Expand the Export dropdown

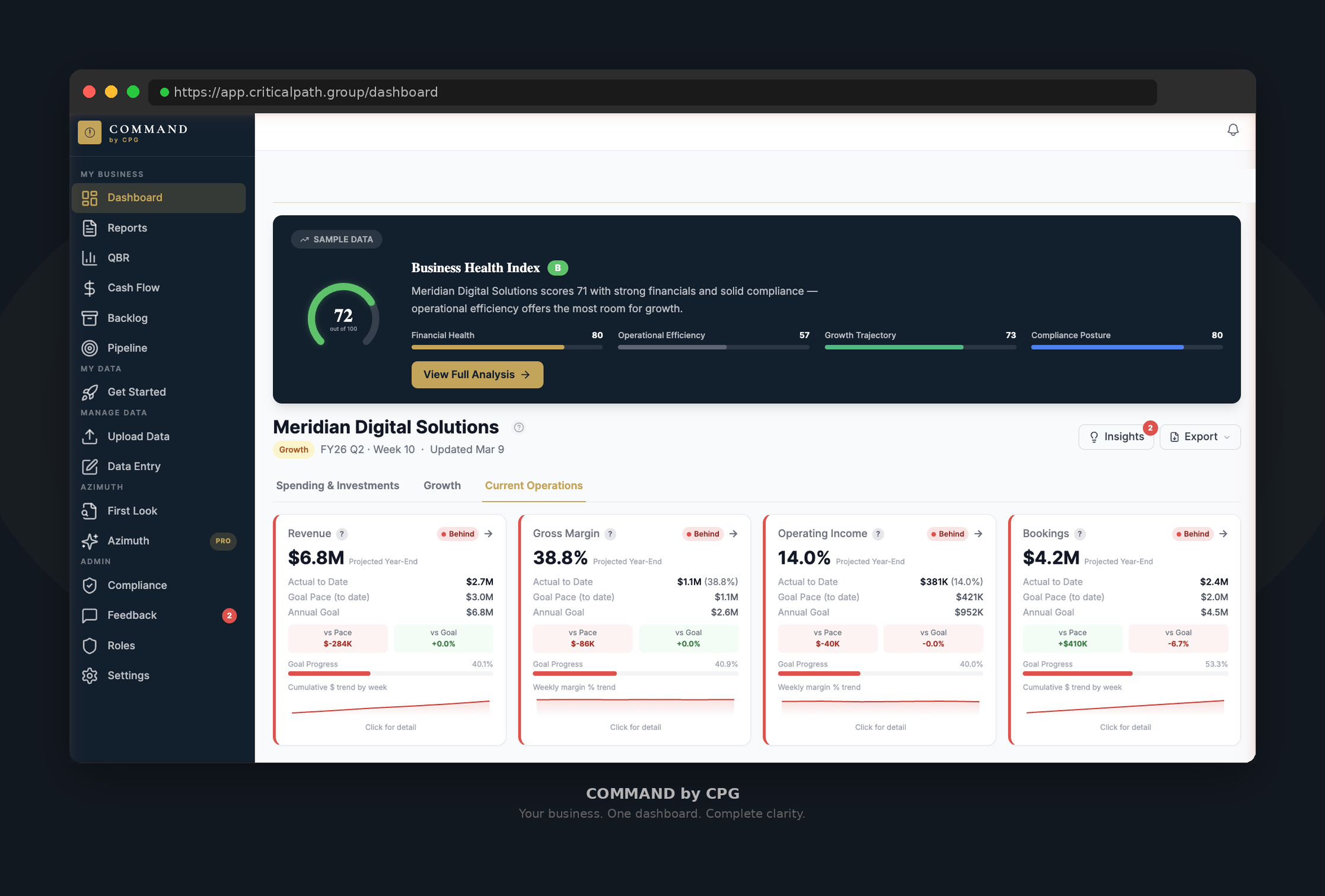tap(1200, 437)
